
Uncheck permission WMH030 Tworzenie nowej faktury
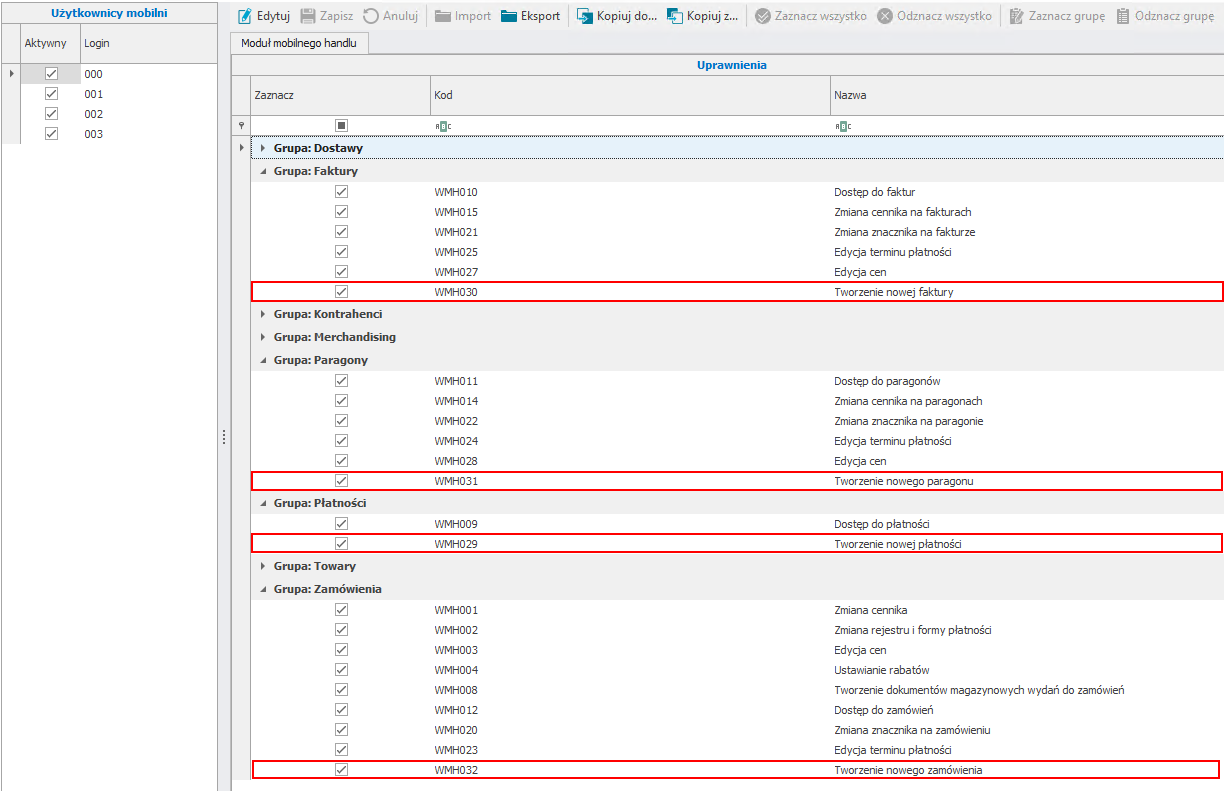[x=341, y=292]
